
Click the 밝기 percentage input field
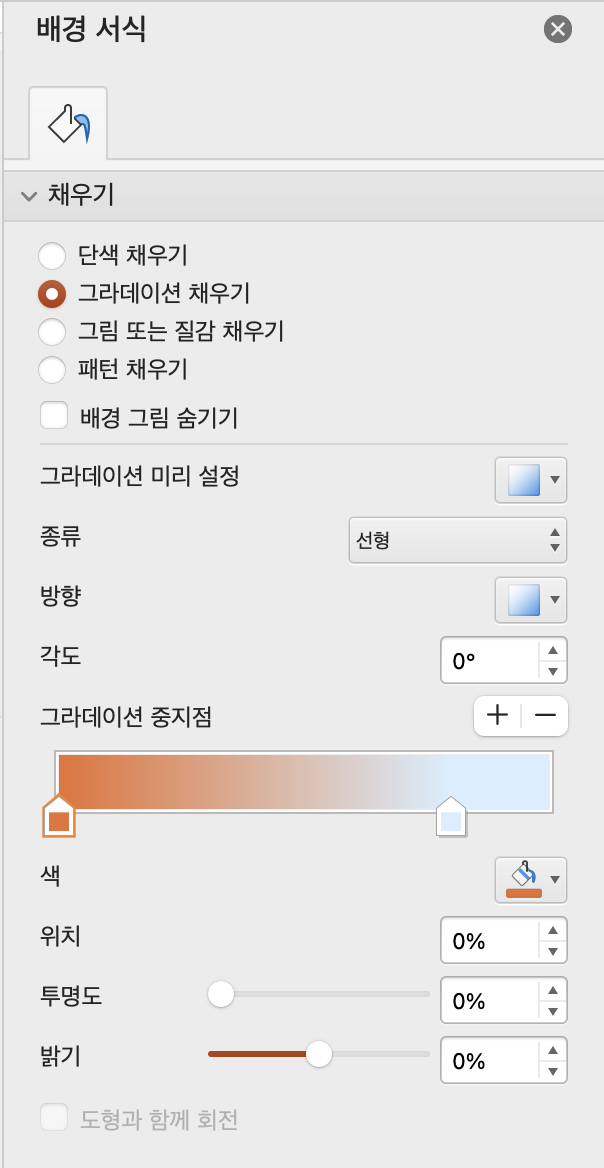coord(489,1060)
